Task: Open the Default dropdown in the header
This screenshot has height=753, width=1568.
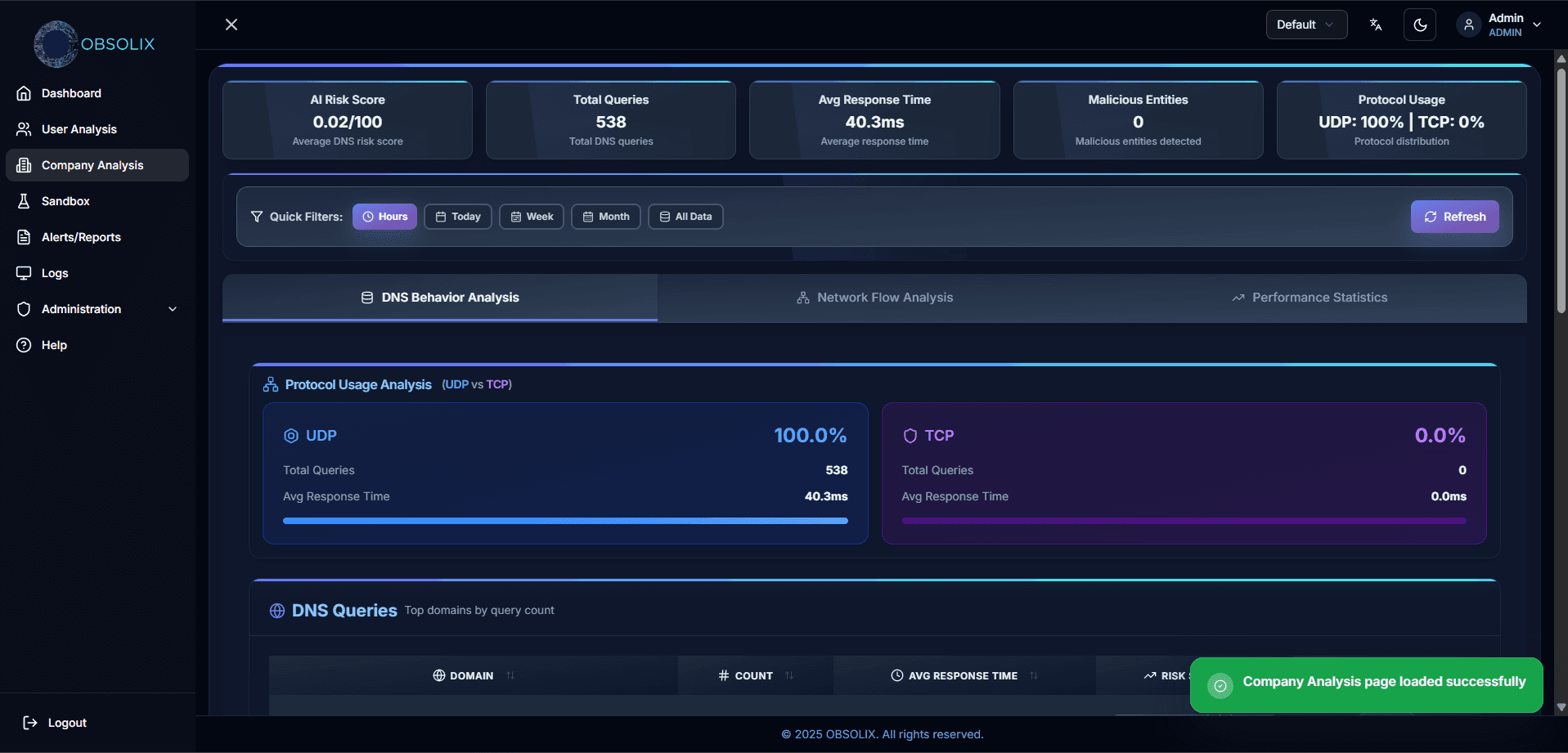Action: (1306, 25)
